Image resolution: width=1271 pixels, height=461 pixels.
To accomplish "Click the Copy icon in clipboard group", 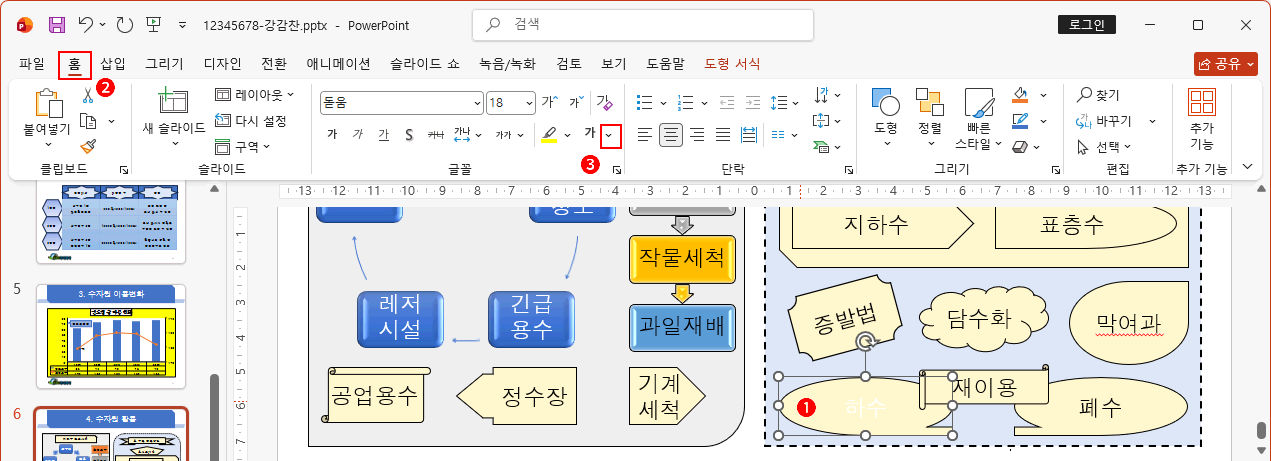I will click(x=87, y=121).
